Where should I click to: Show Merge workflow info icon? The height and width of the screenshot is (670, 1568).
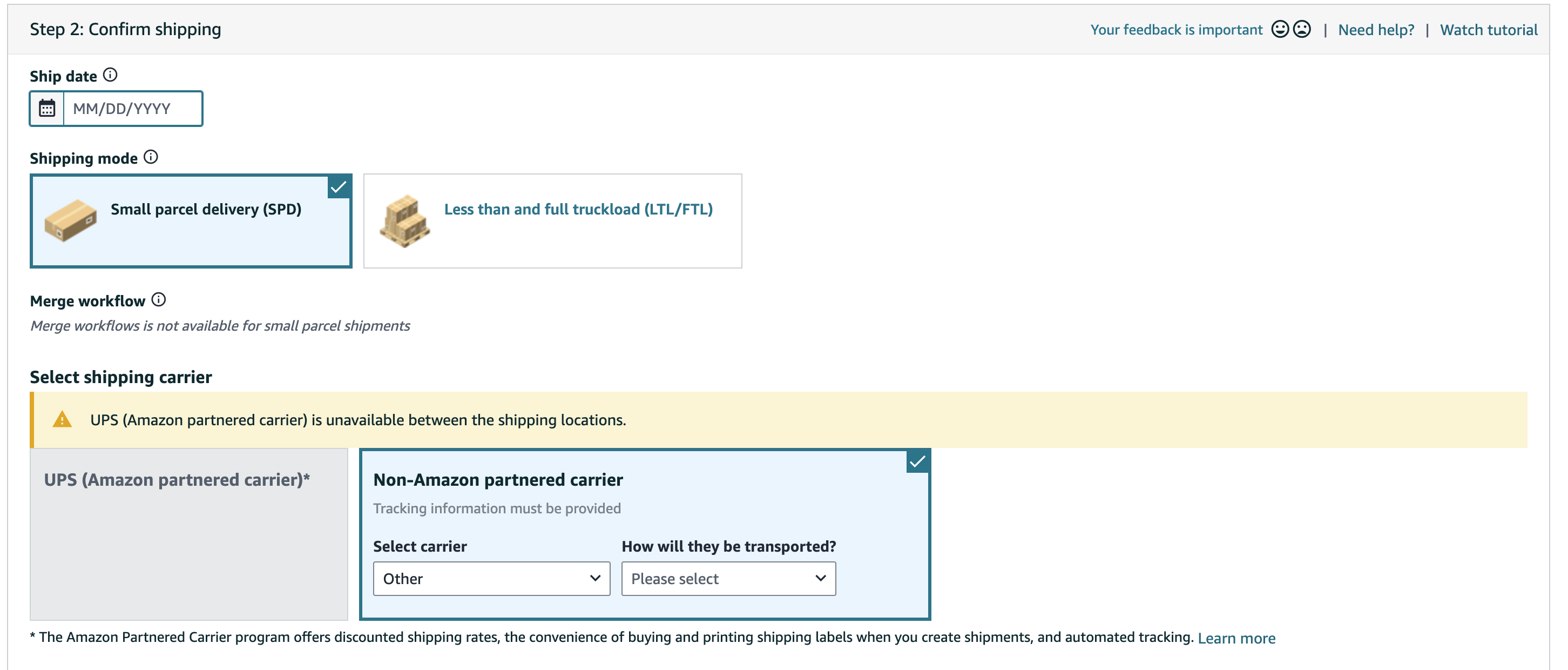pyautogui.click(x=159, y=300)
